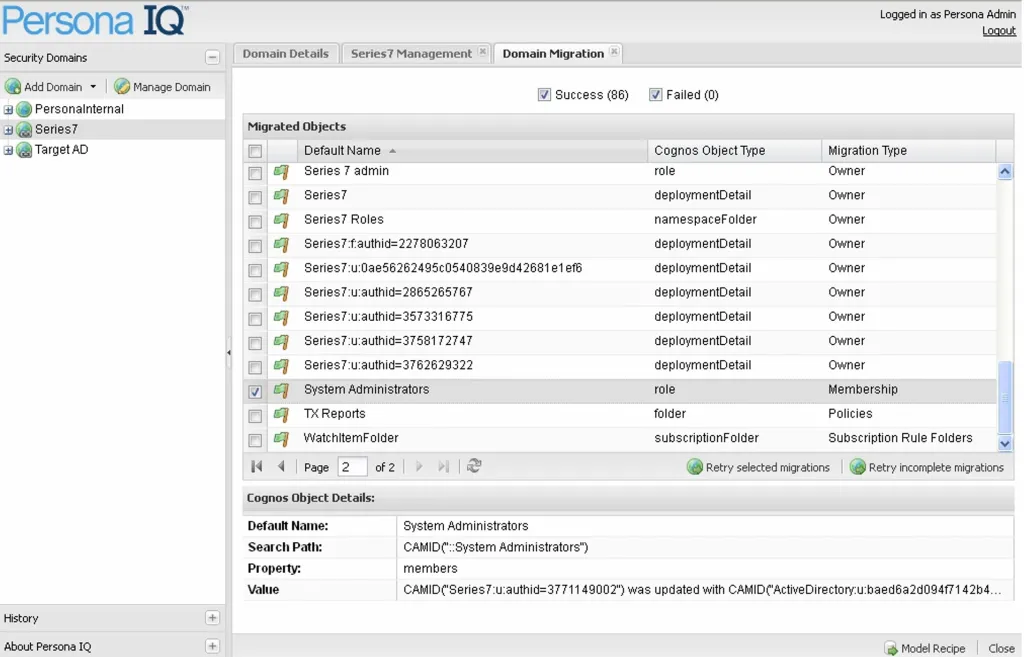Image resolution: width=1024 pixels, height=657 pixels.
Task: Toggle the Success (86) filter checkbox
Action: (544, 95)
